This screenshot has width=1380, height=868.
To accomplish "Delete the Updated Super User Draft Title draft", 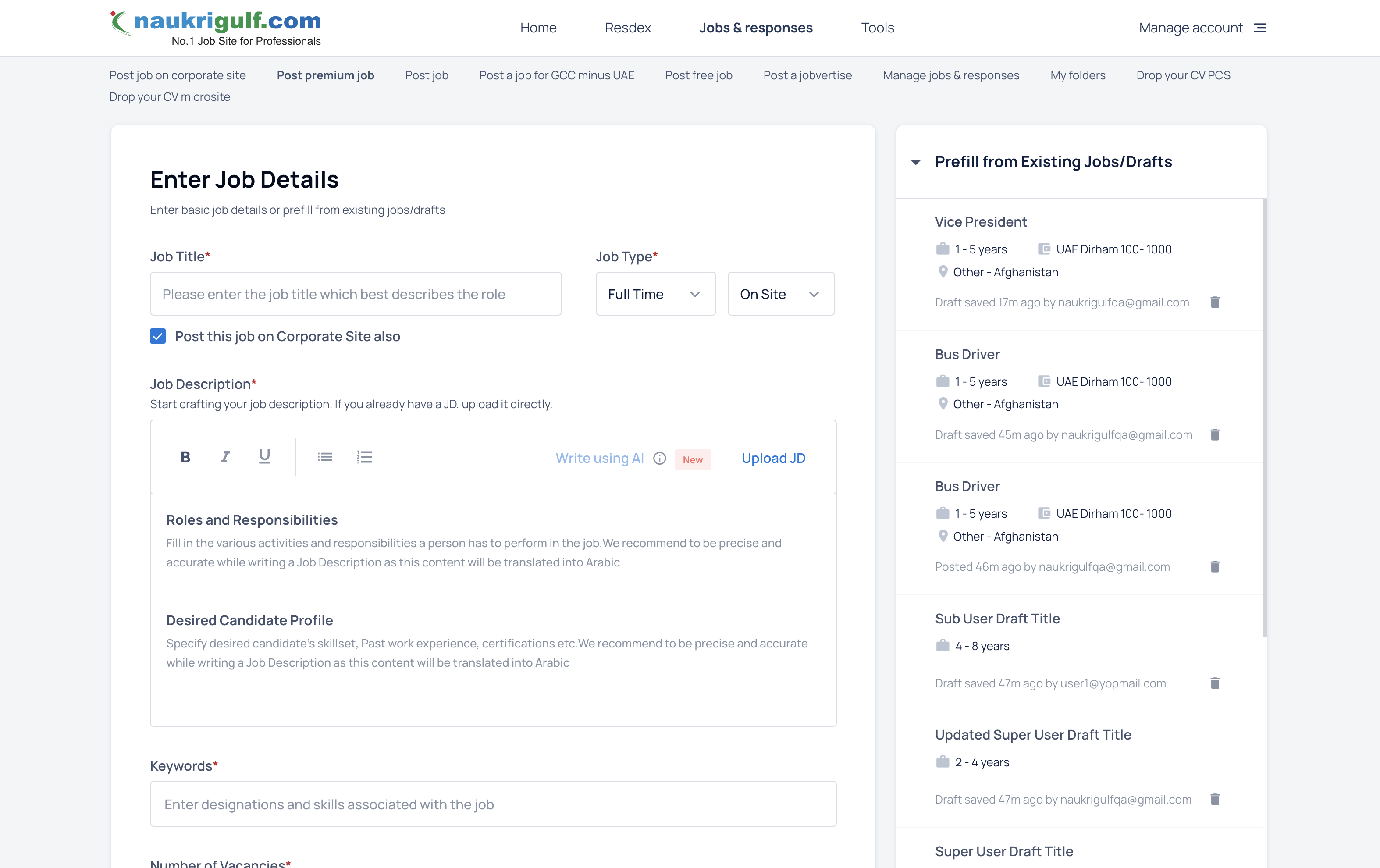I will coord(1215,799).
